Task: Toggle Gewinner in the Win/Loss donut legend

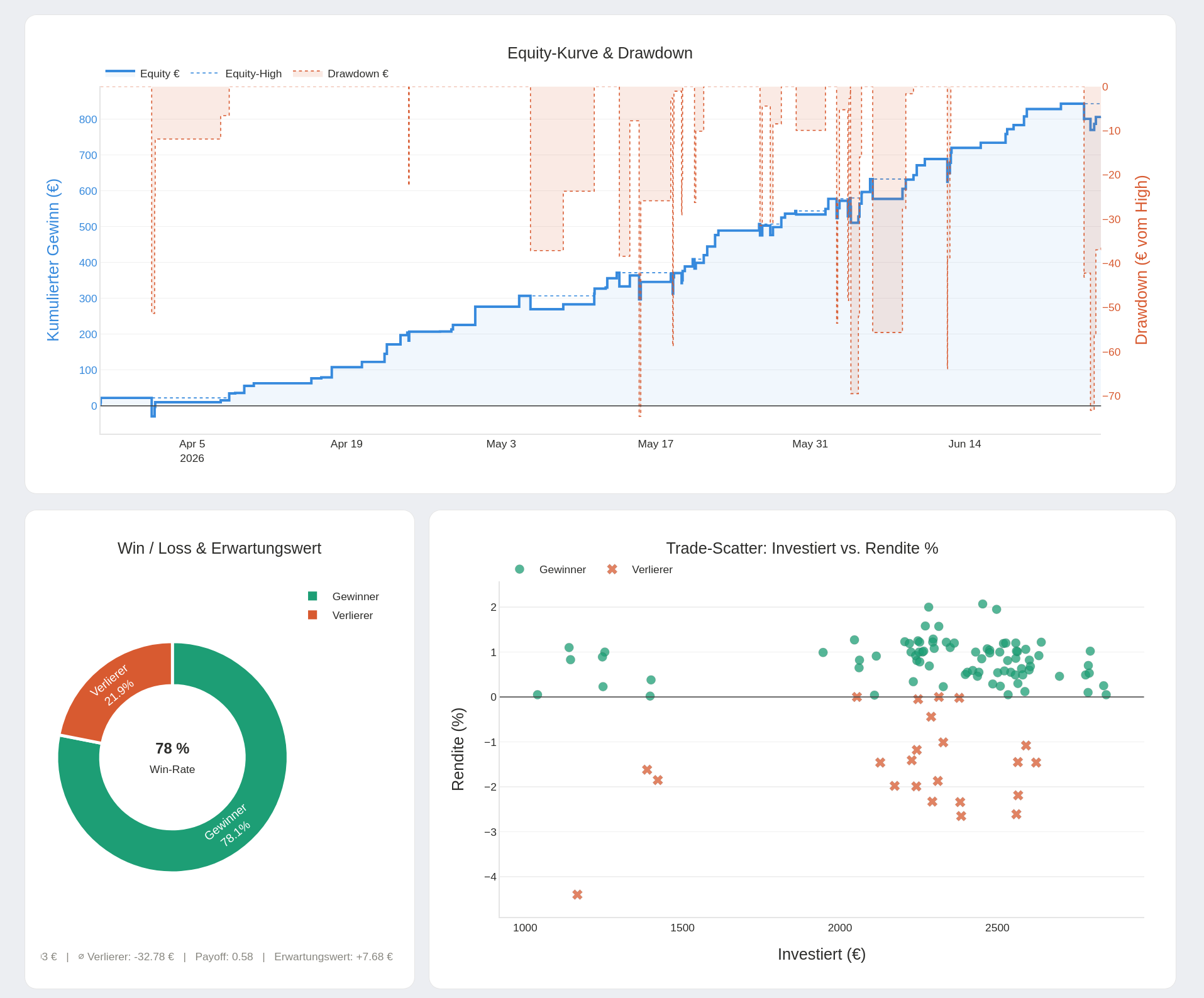Action: [343, 596]
